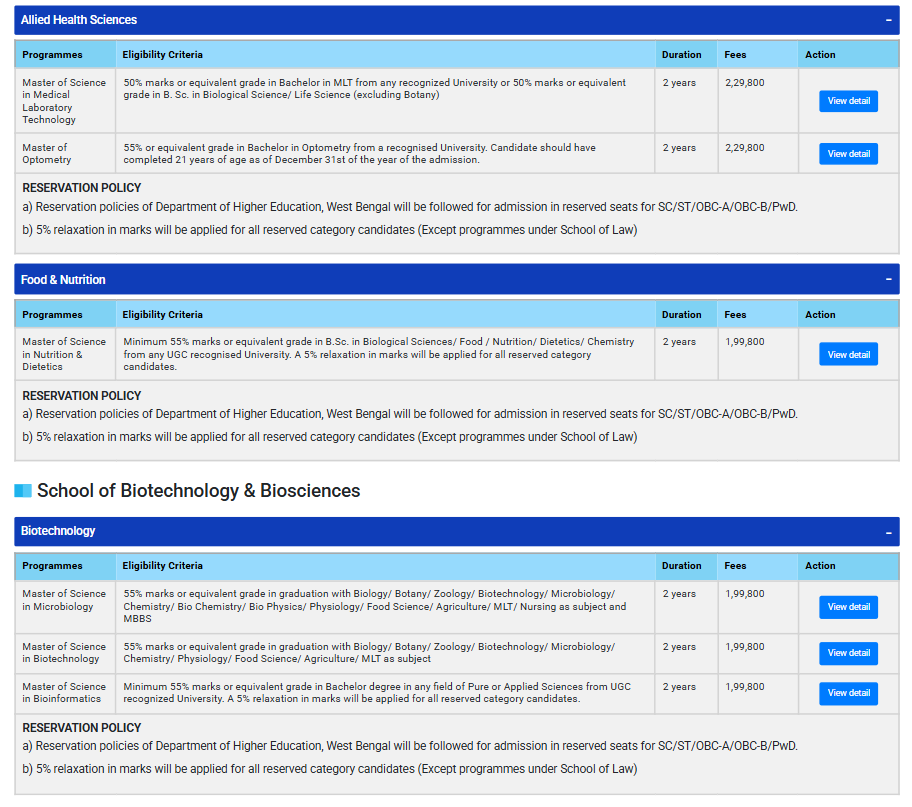View detail for Master of Science in Bioinformatics
Image resolution: width=912 pixels, height=807 pixels.
(x=847, y=693)
